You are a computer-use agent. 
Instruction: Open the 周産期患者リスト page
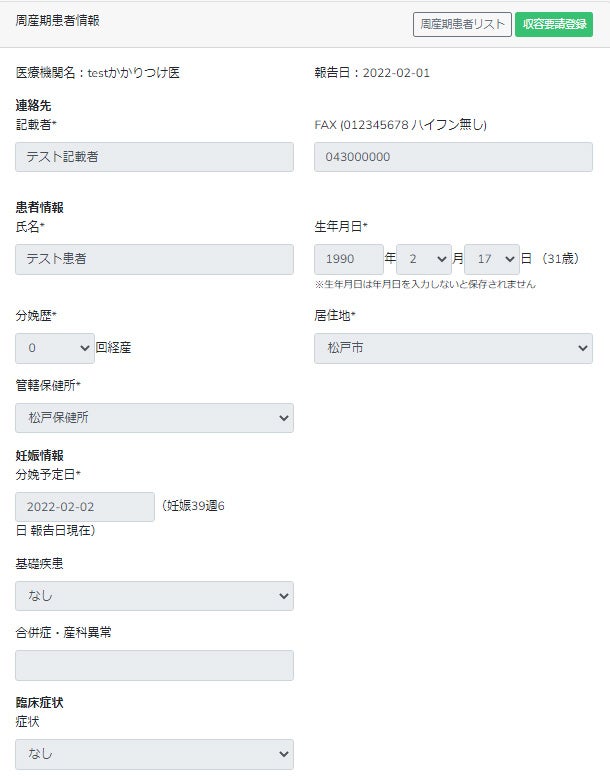click(x=462, y=25)
